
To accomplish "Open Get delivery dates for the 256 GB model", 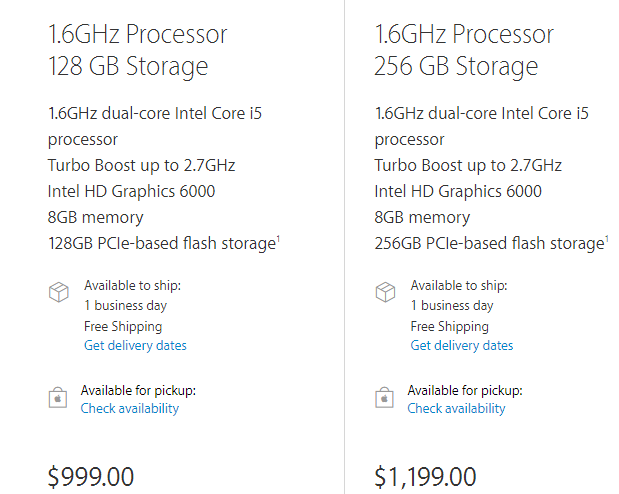I will 461,346.
